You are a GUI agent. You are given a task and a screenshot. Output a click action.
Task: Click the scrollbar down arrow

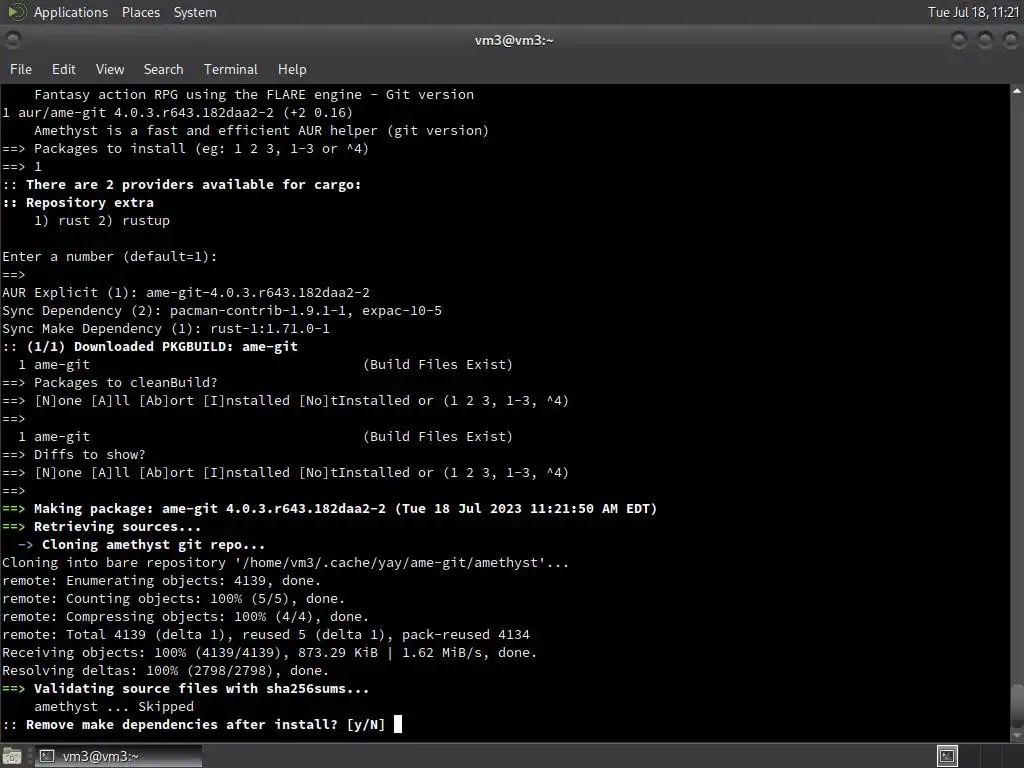click(1017, 736)
